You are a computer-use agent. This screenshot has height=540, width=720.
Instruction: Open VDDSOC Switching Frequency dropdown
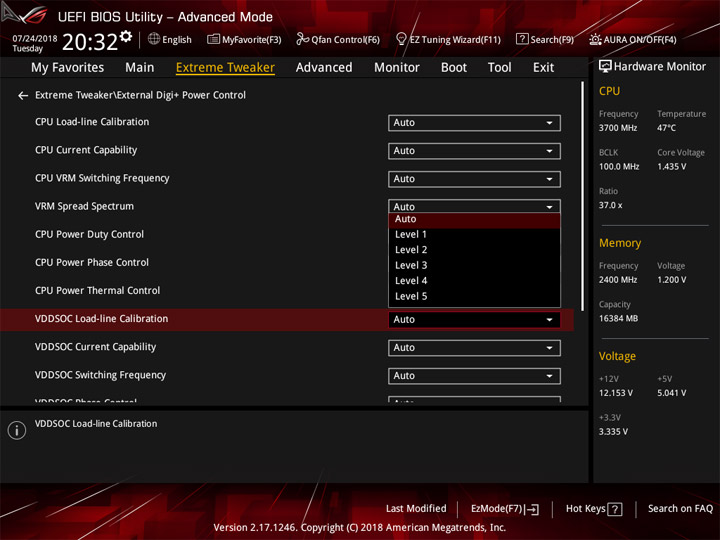coord(474,376)
